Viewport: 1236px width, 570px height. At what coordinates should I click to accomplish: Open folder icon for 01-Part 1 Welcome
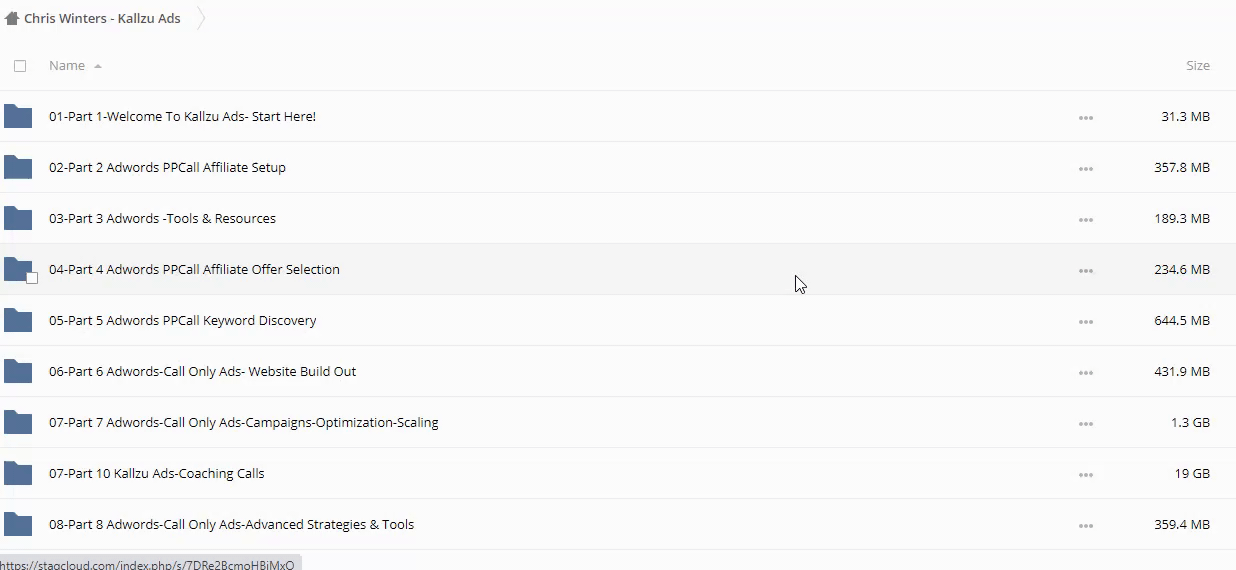point(18,117)
